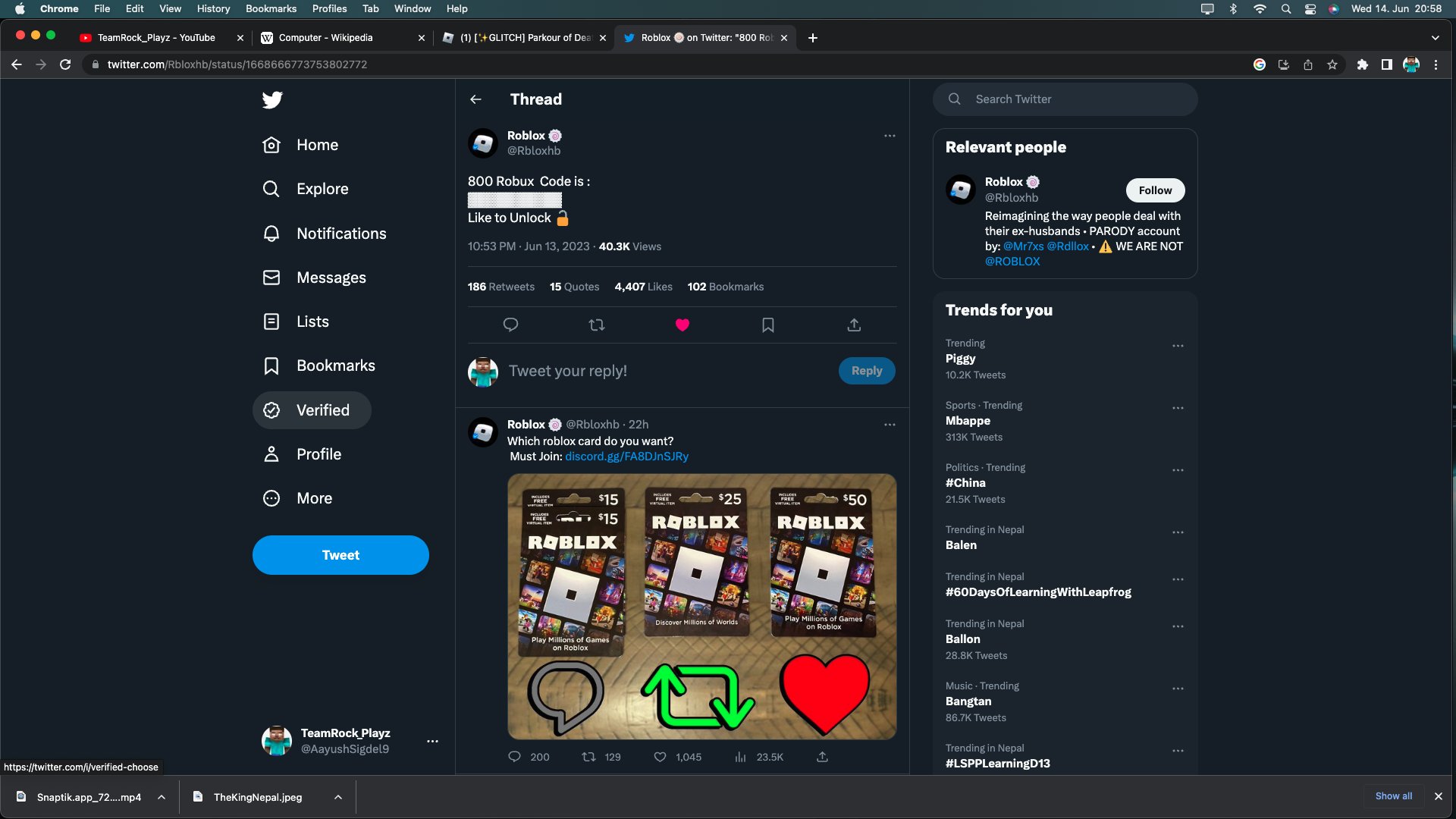Open options for the Ballon trend
Screen dimensions: 1456x819
(x=1178, y=626)
